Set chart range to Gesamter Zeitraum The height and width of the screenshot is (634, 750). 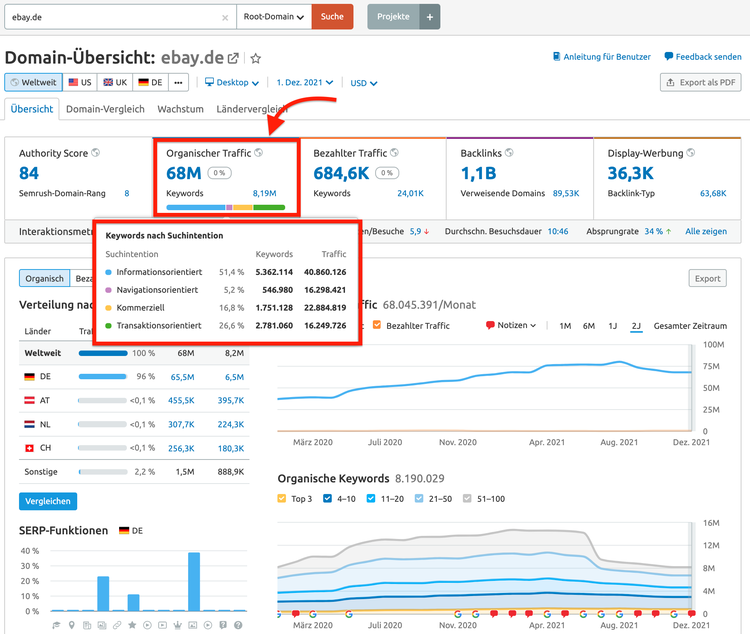point(690,326)
